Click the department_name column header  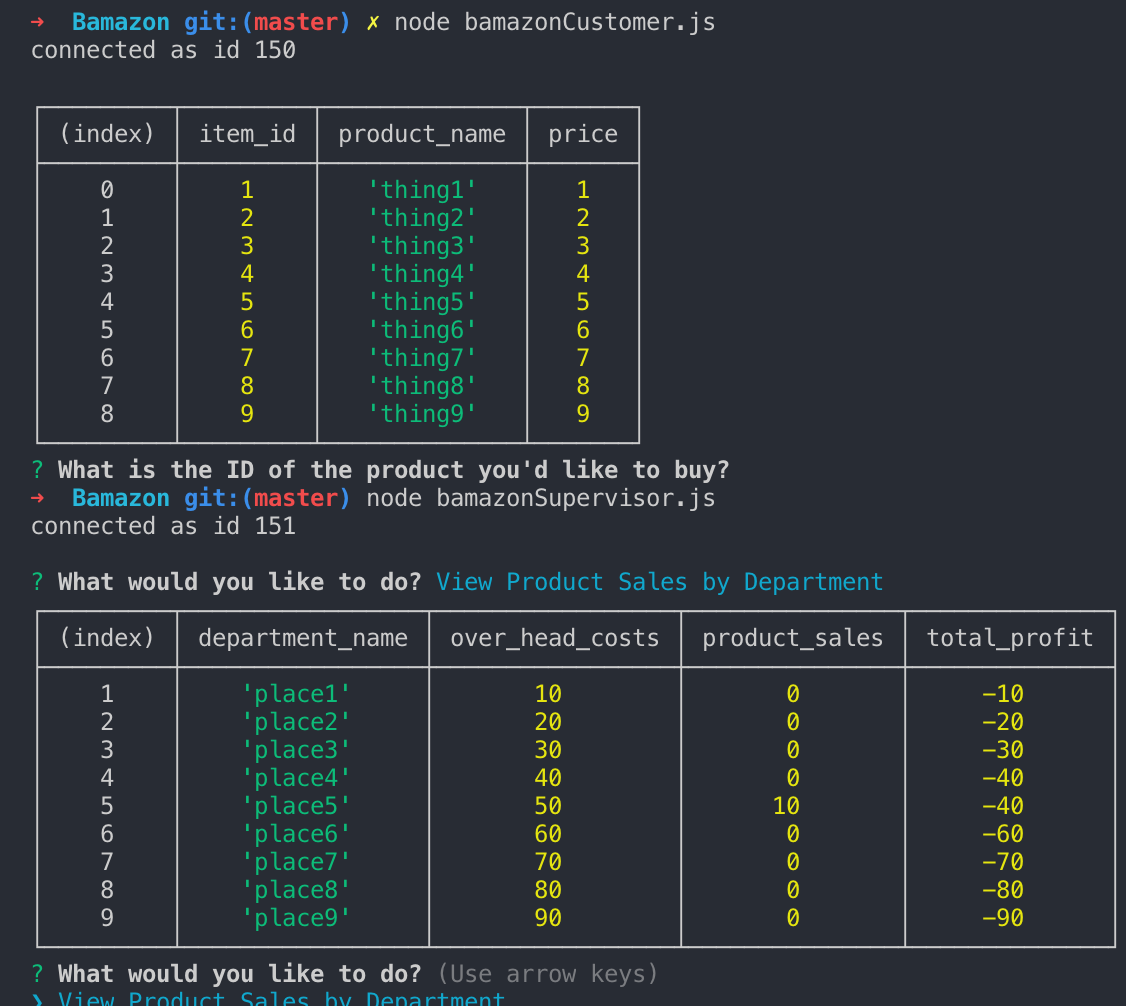(x=303, y=638)
